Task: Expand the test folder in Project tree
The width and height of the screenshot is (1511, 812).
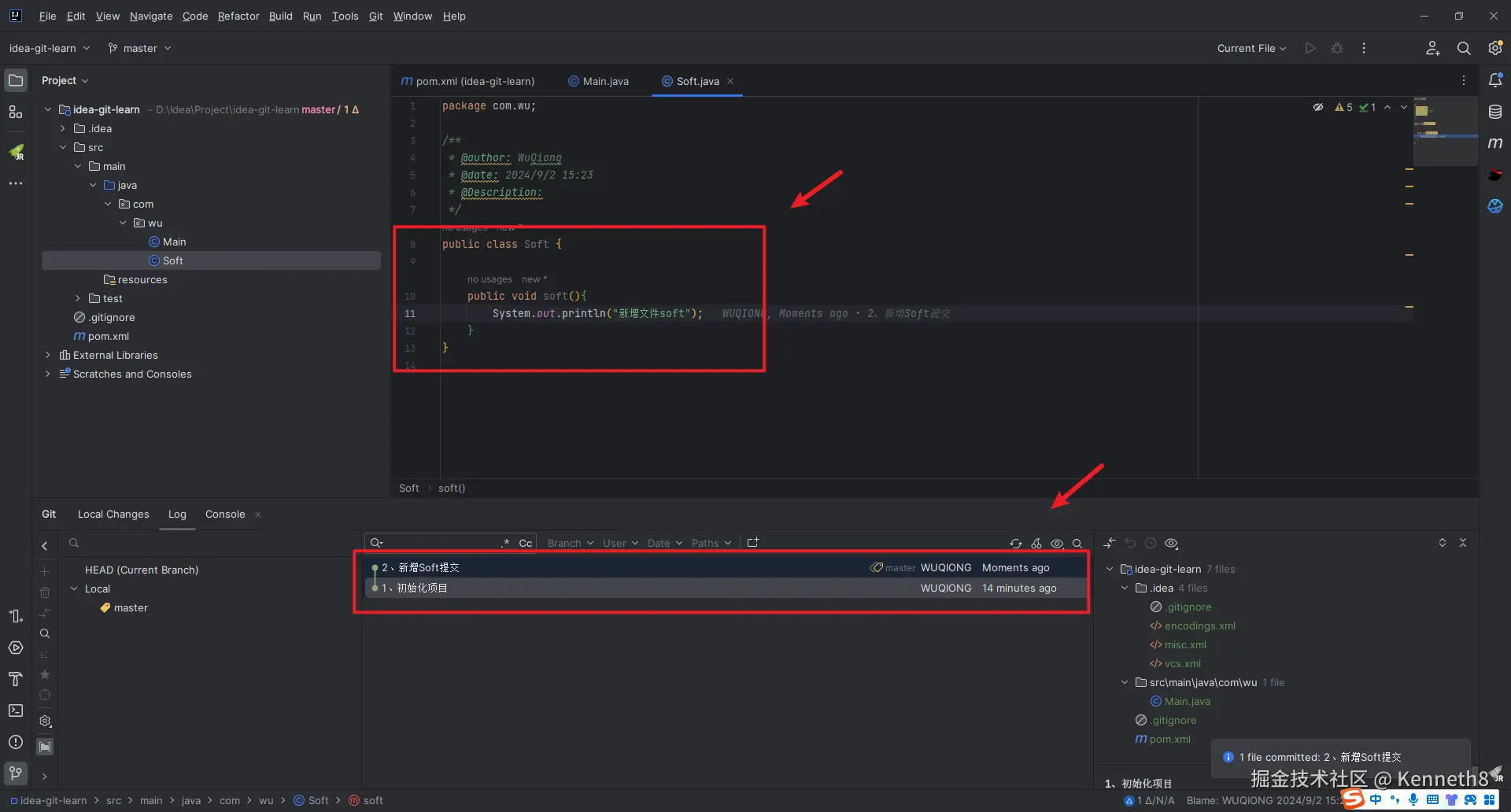Action: [78, 298]
